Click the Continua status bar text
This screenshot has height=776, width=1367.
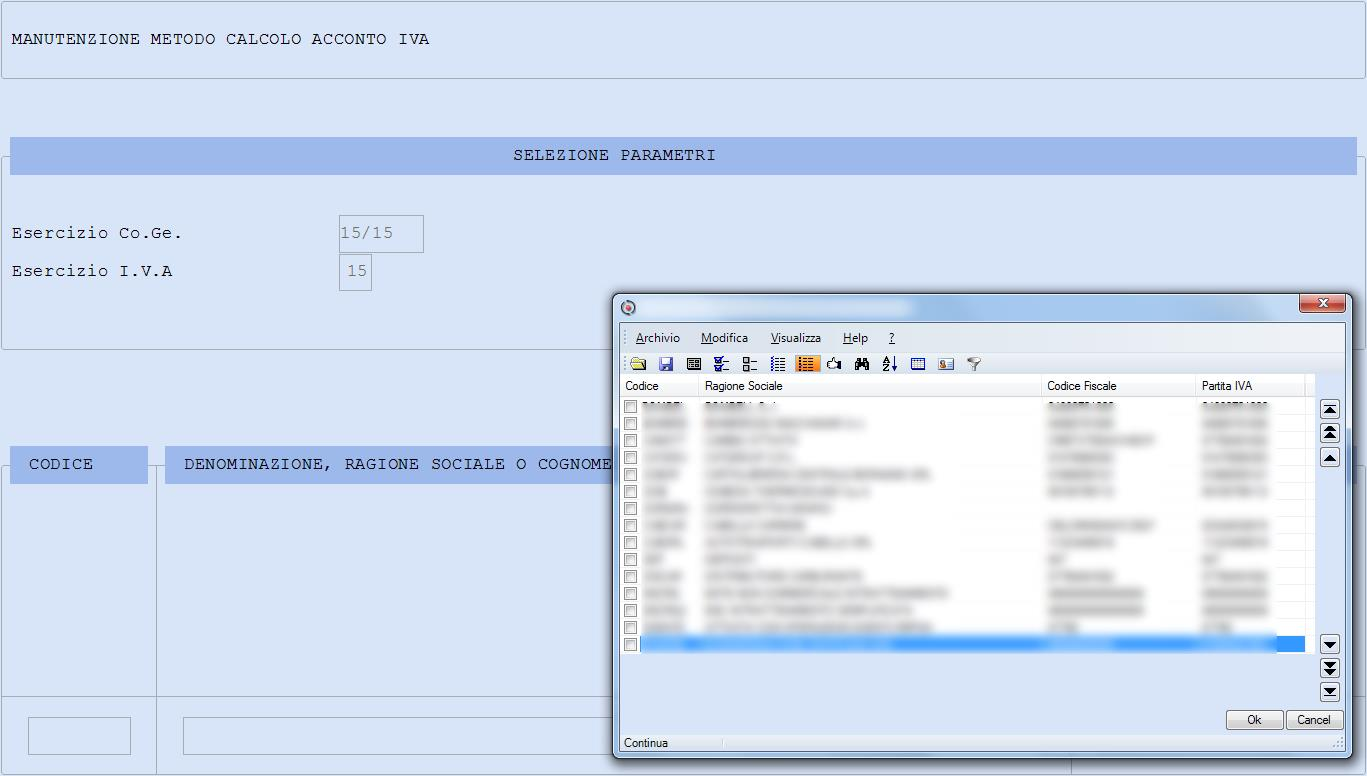646,743
